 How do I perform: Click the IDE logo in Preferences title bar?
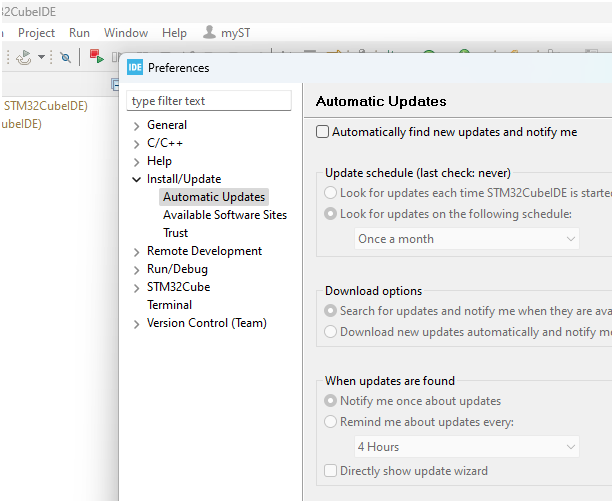coord(135,68)
